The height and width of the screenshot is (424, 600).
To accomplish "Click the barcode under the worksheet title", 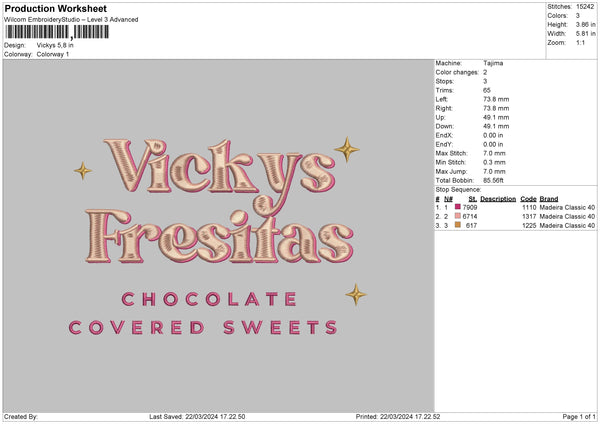I will (x=57, y=32).
